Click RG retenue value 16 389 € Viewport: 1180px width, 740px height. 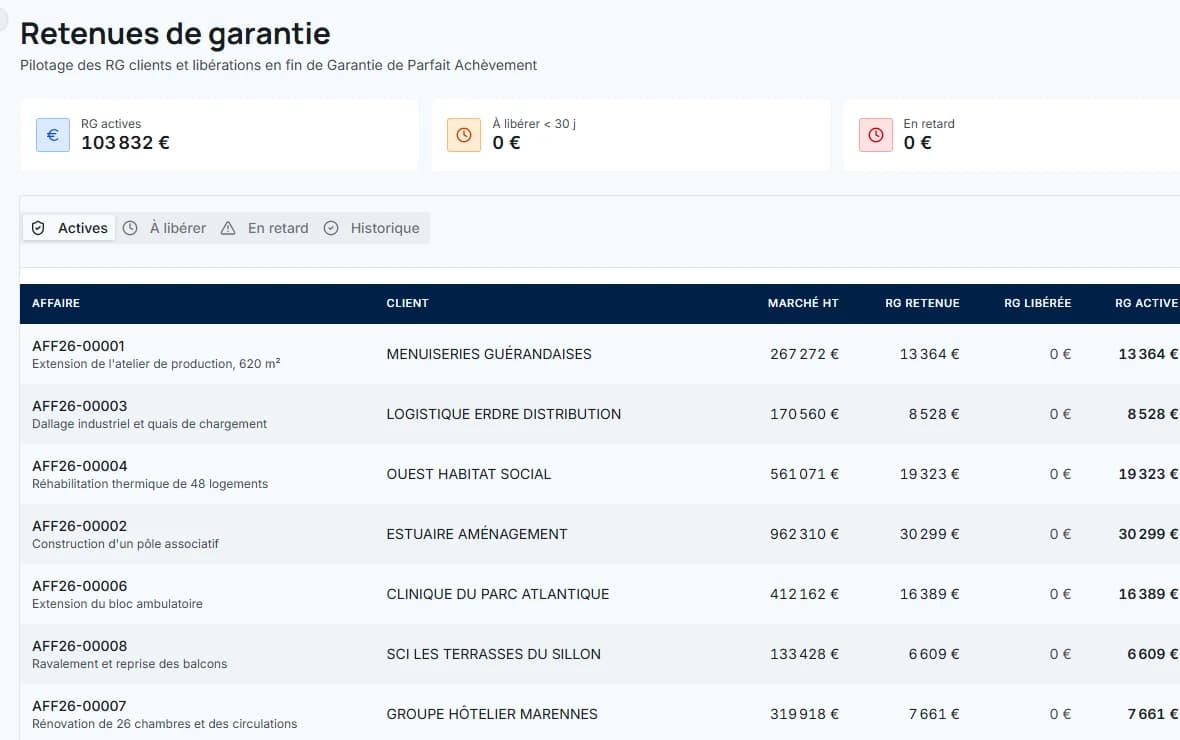[929, 595]
